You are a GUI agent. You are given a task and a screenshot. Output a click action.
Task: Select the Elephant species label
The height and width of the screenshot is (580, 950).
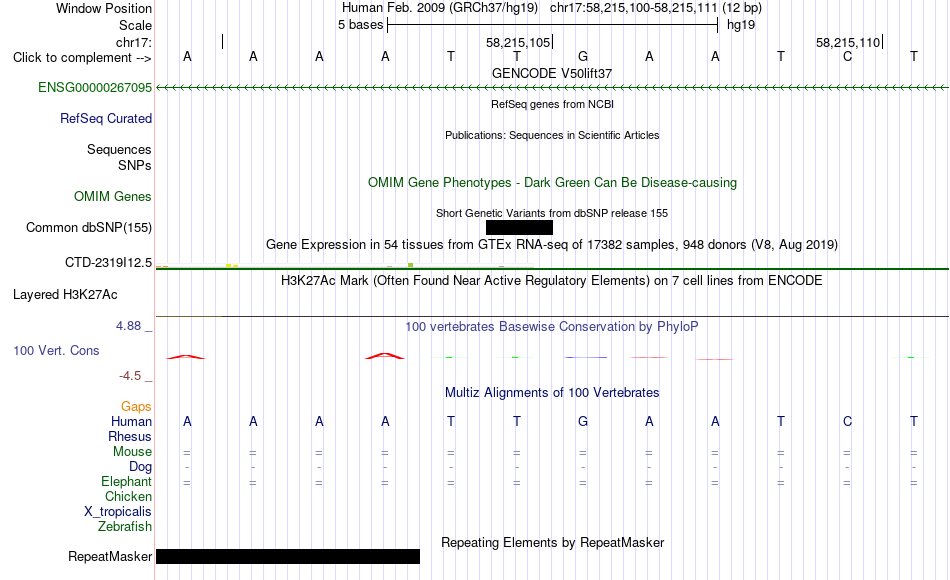click(127, 482)
